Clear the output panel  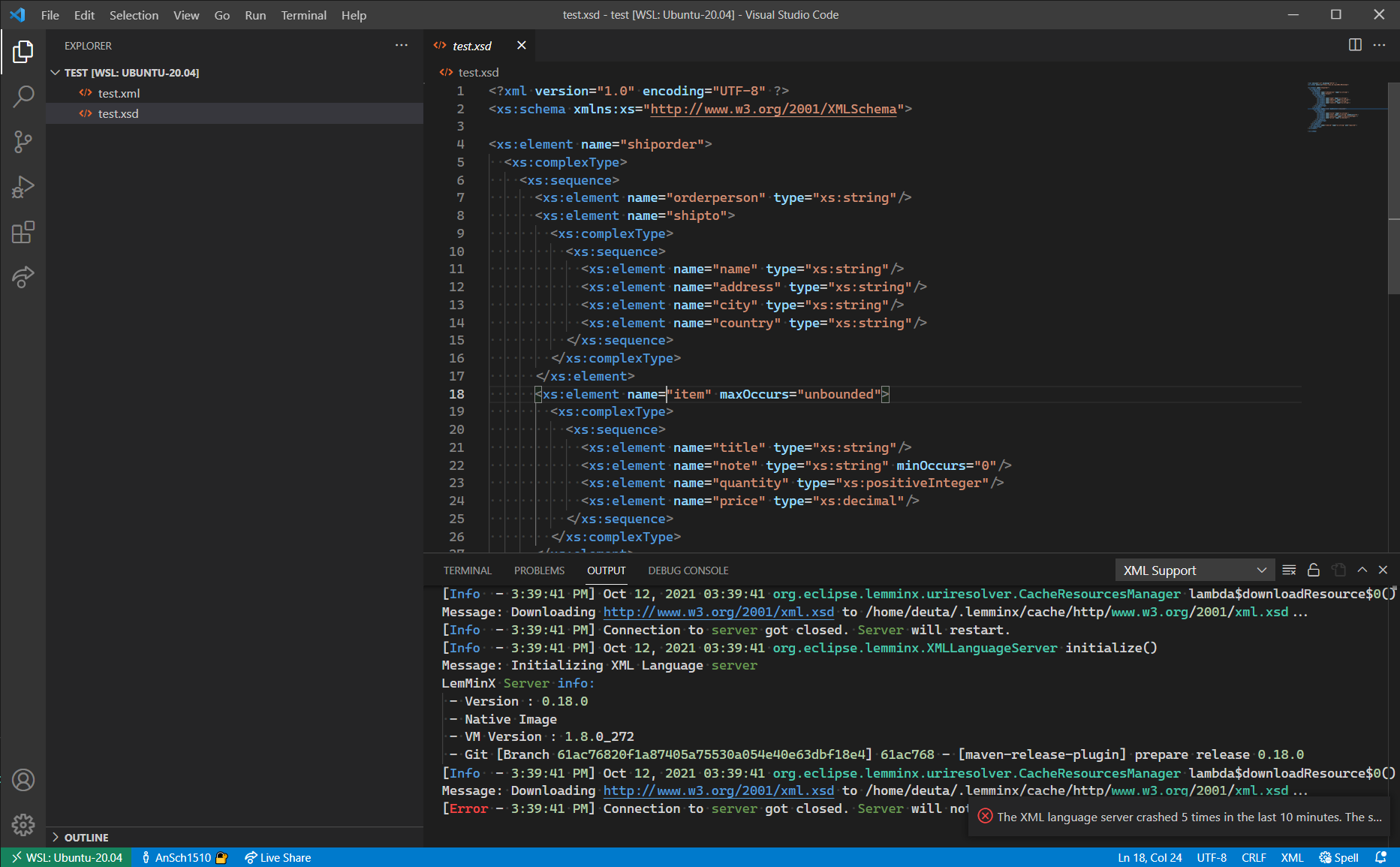click(1289, 570)
